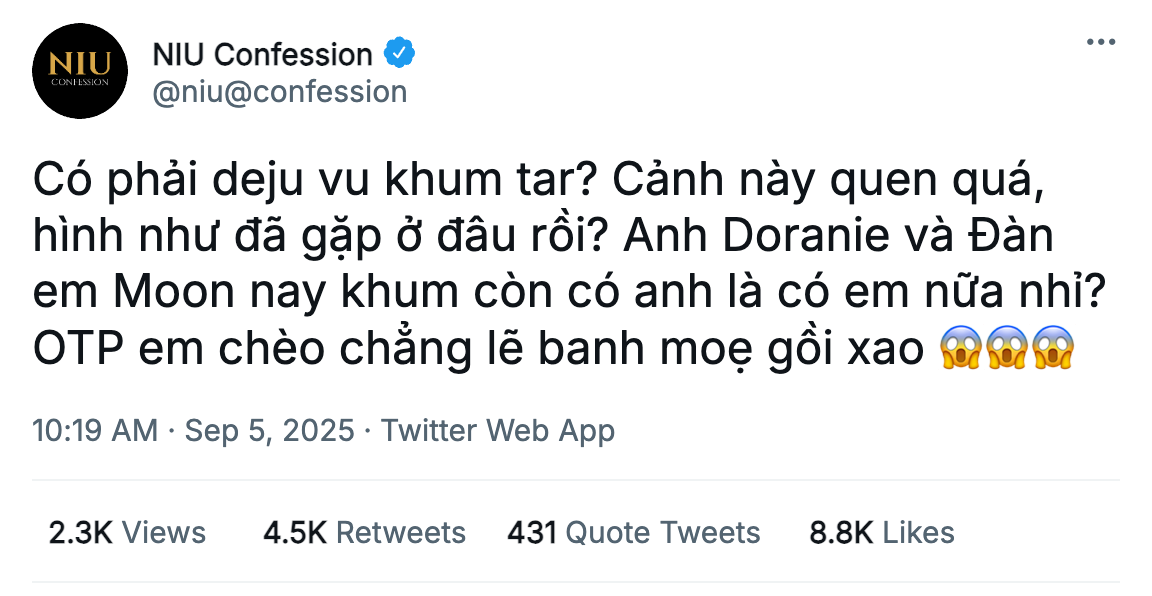Click the Sep 5, 2025 date
Screen dimensions: 1152x596
[270, 431]
